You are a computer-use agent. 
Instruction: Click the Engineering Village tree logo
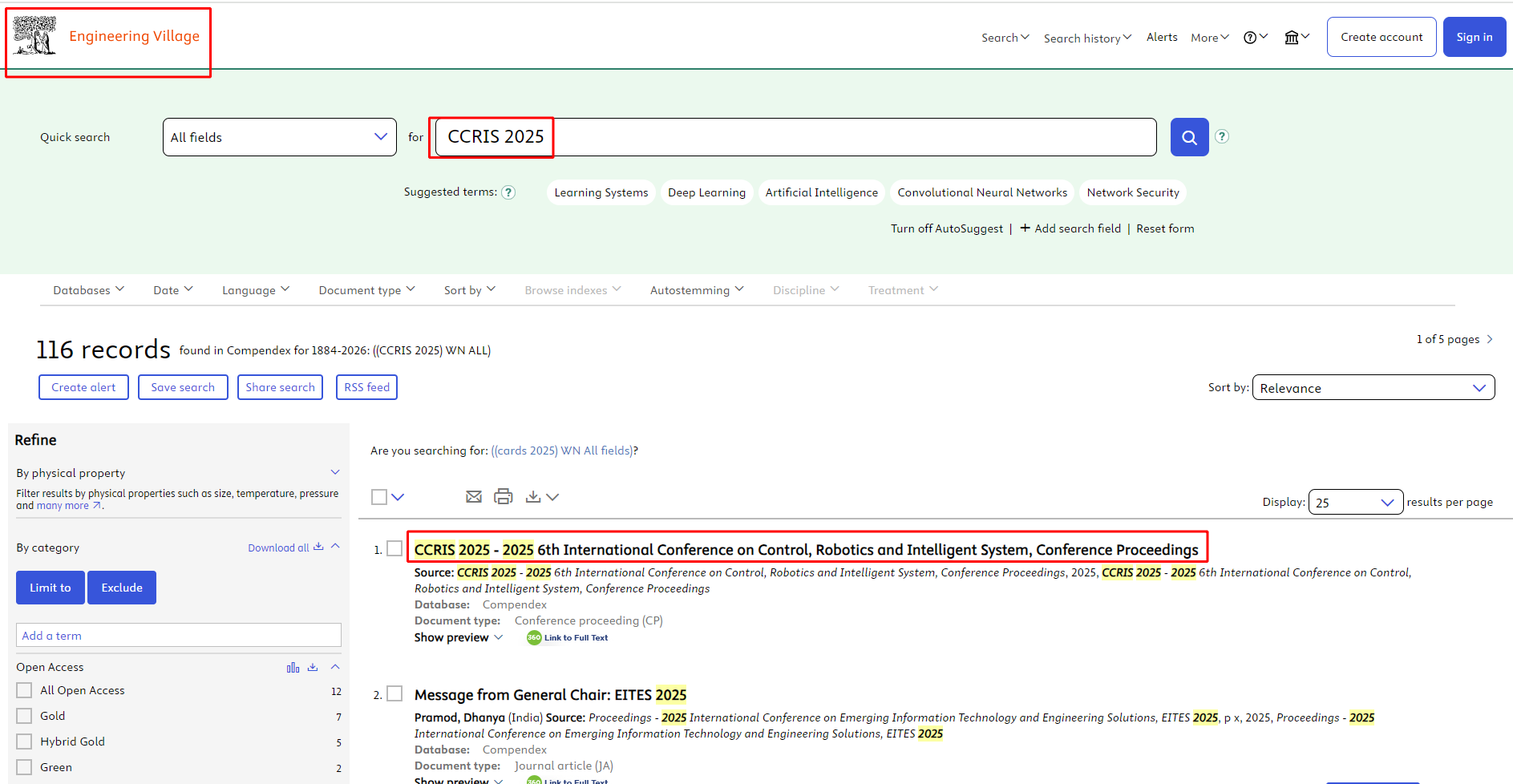click(34, 36)
